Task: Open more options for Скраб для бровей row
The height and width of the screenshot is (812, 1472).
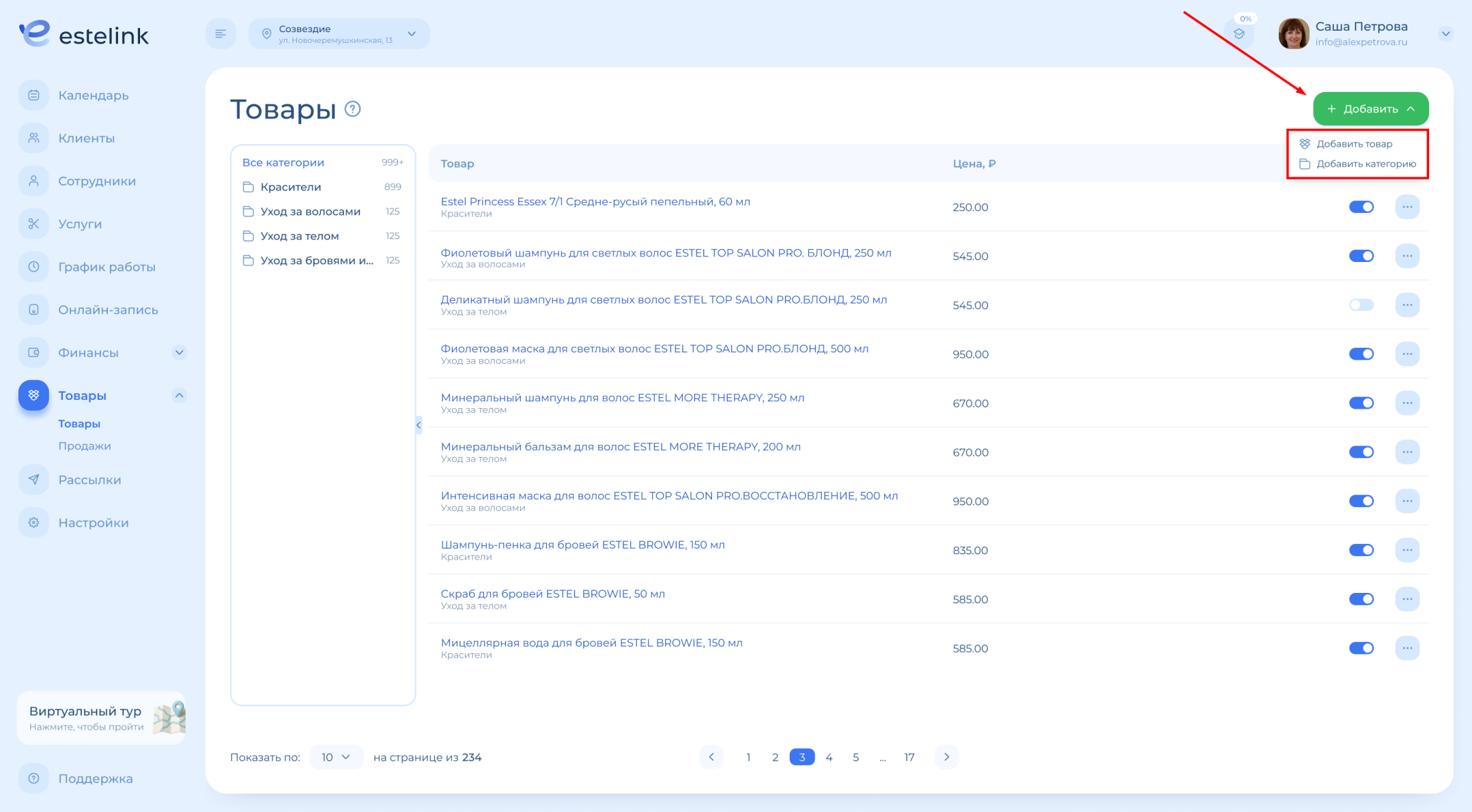Action: (1407, 599)
